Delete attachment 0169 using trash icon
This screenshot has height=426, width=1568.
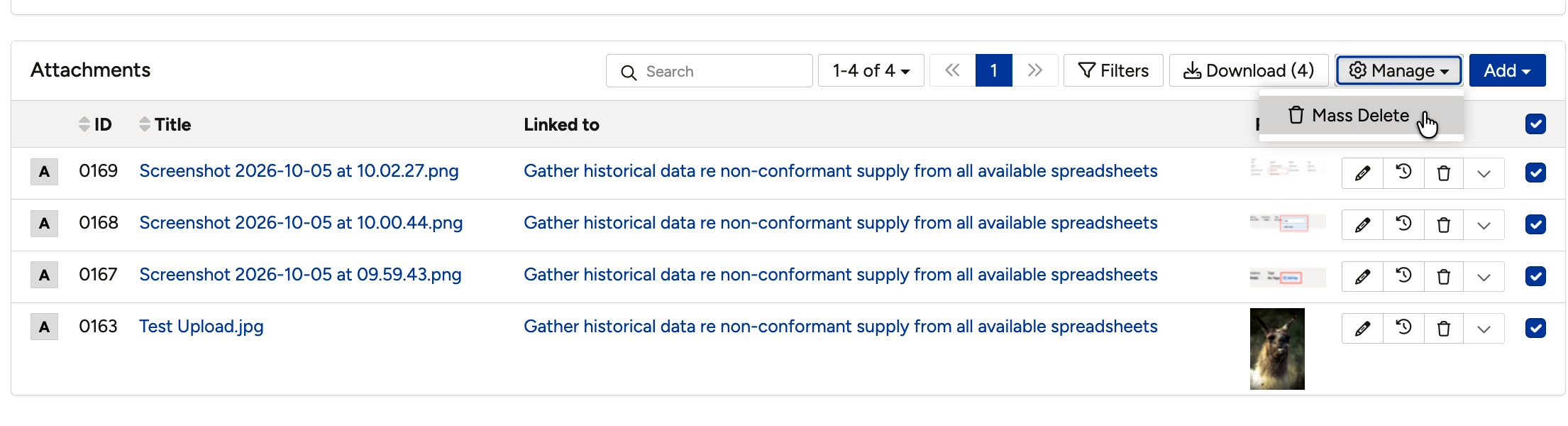[x=1443, y=173]
